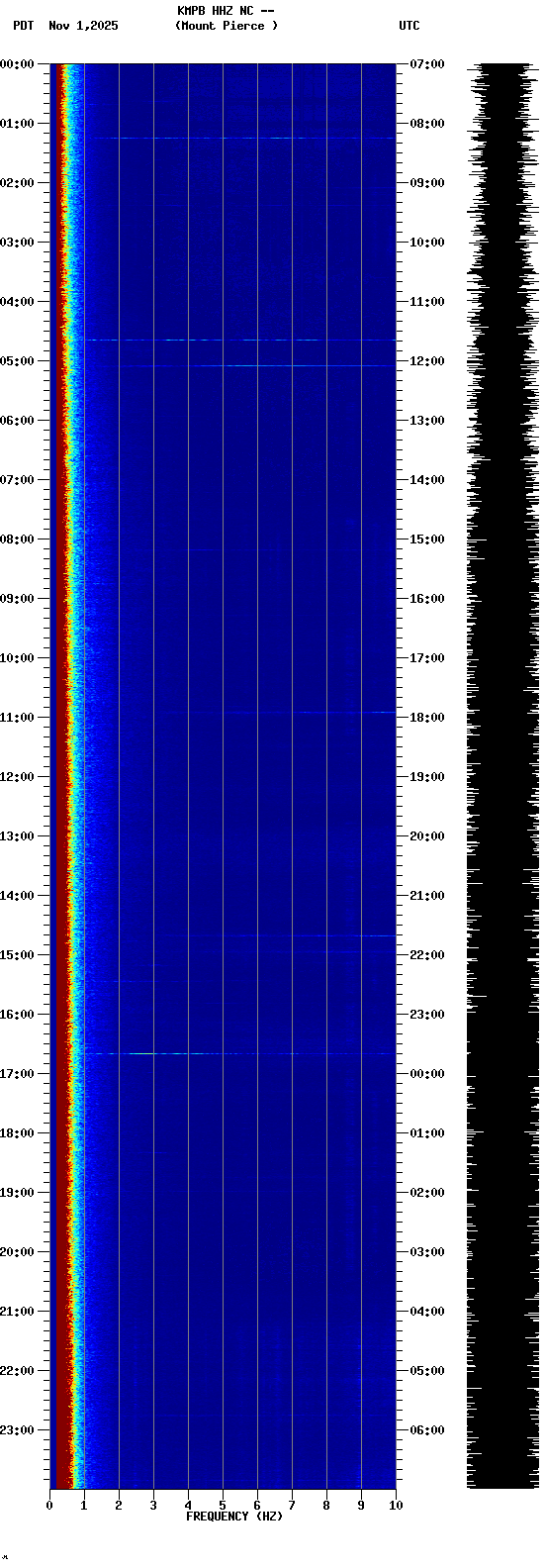Click the 'PDT' timezone label
The height and width of the screenshot is (1568, 546).
(24, 26)
